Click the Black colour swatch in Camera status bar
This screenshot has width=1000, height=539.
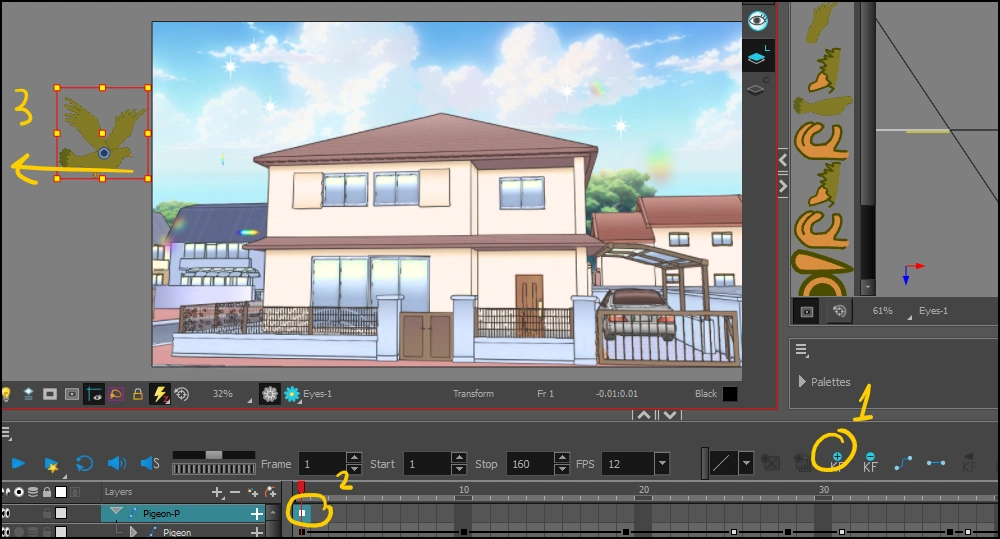pos(730,394)
